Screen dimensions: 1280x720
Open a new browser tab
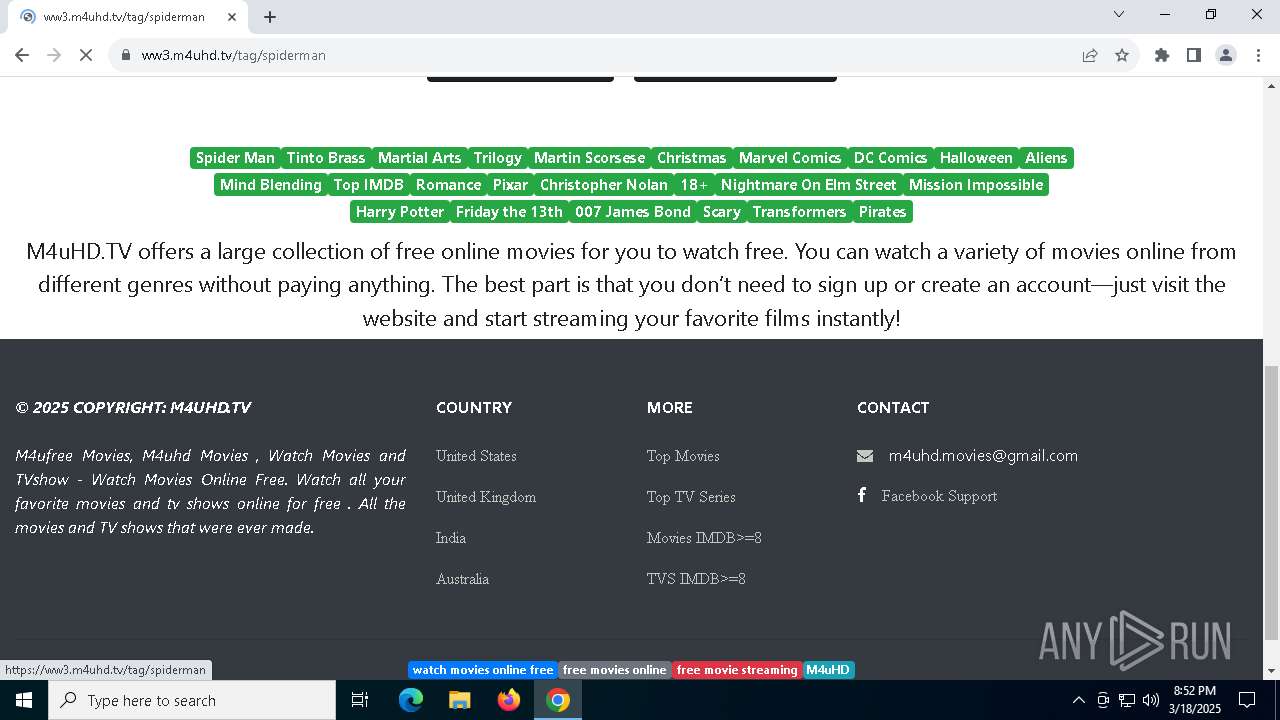(270, 17)
